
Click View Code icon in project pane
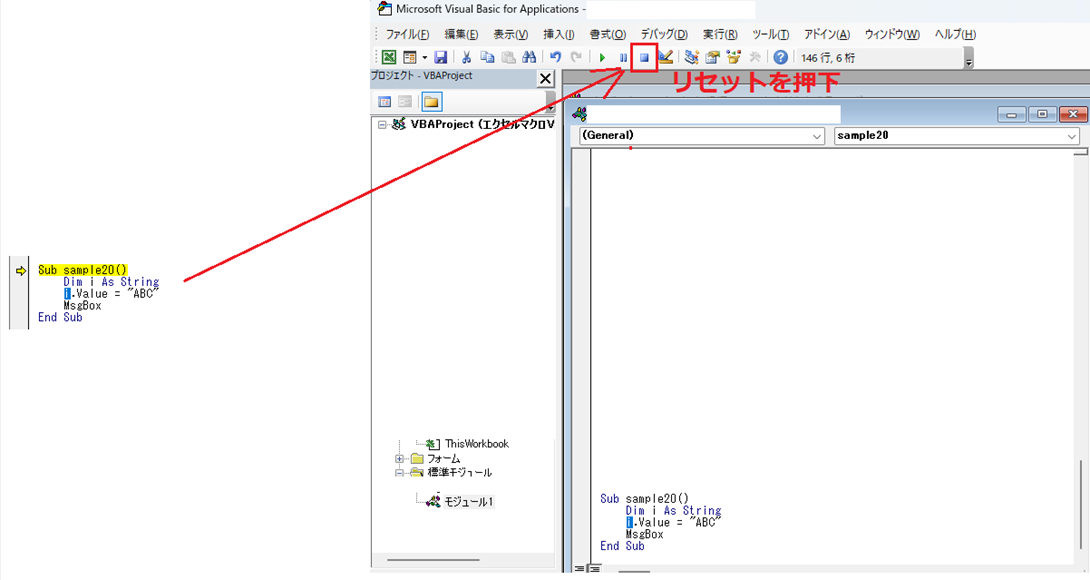pyautogui.click(x=384, y=102)
